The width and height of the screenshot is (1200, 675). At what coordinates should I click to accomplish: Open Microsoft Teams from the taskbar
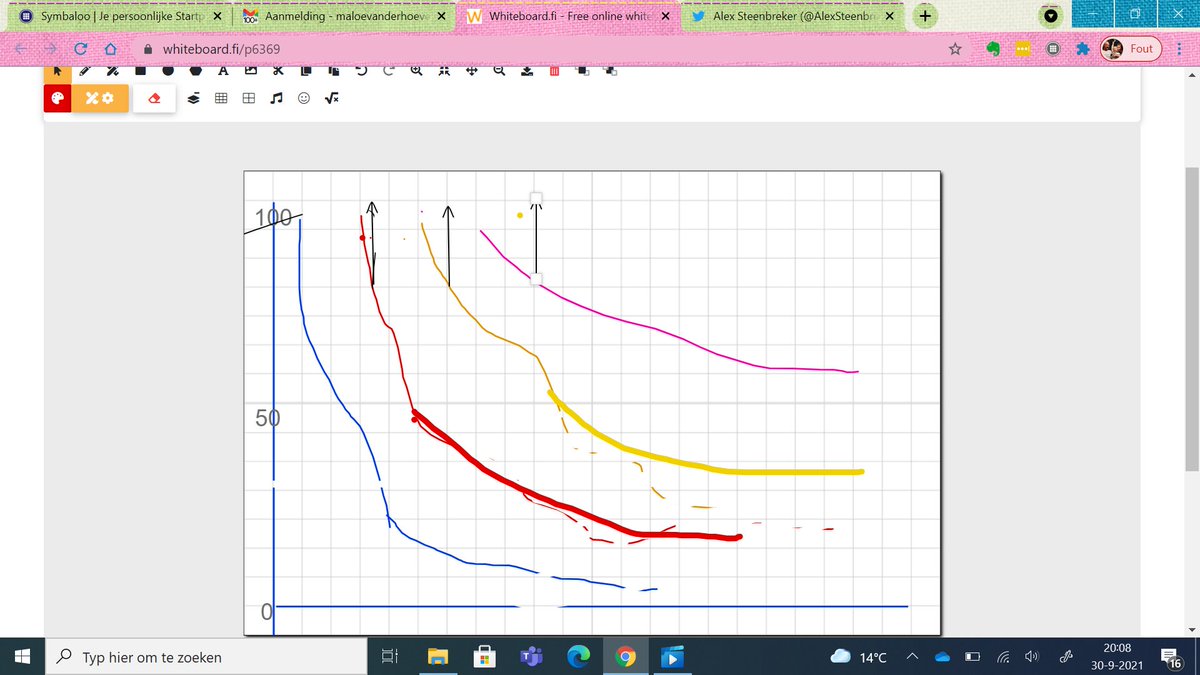pos(530,657)
